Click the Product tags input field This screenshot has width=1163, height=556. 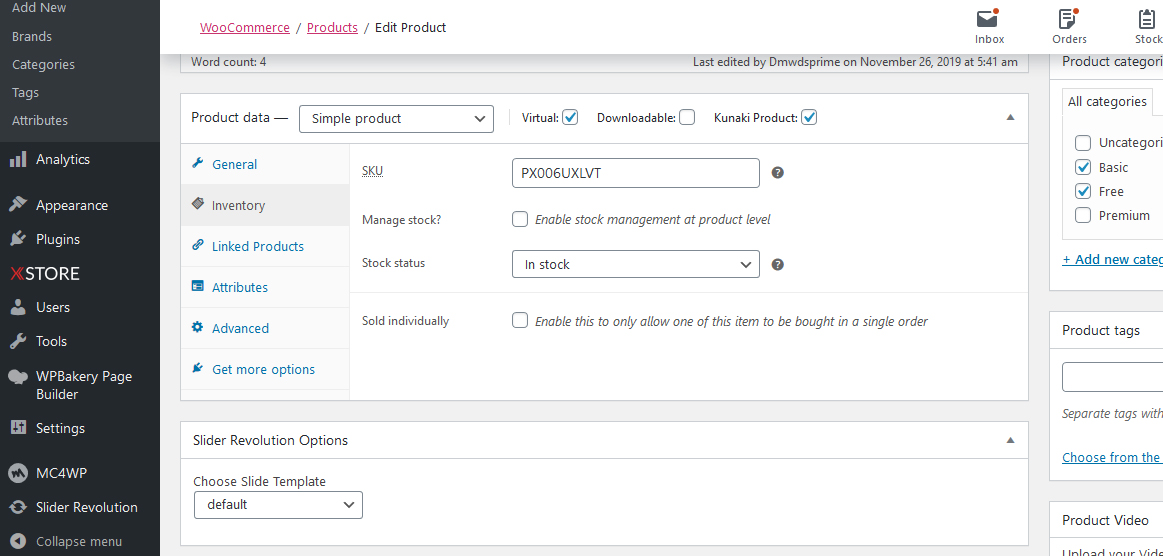1113,377
